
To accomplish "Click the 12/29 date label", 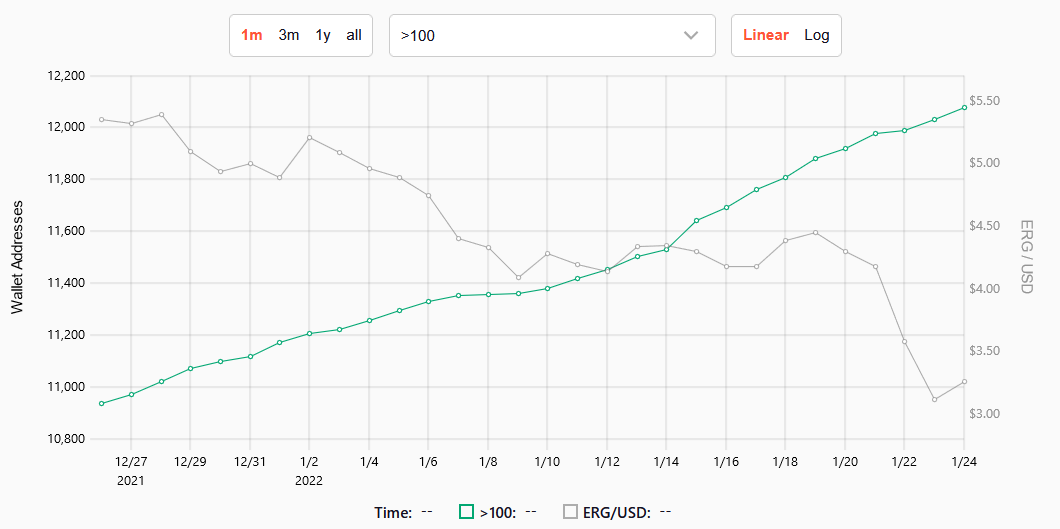I will pos(190,461).
